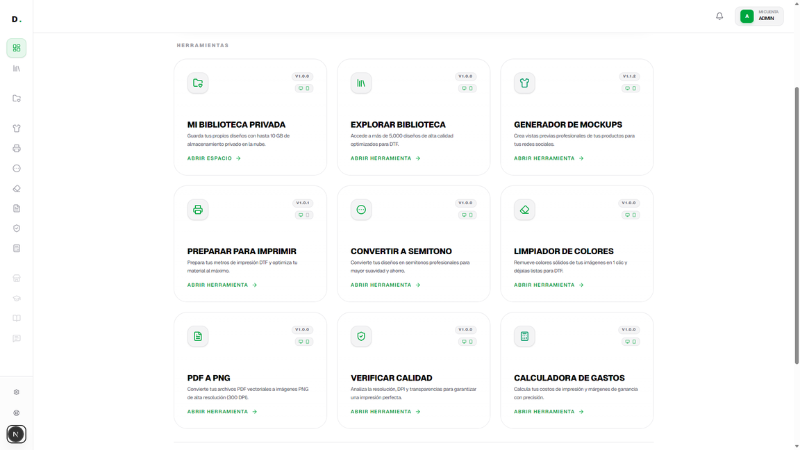Click Abrir Espacio under Mi Biblioteca Privada
Screen dimensions: 800x450
pyautogui.click(x=214, y=158)
